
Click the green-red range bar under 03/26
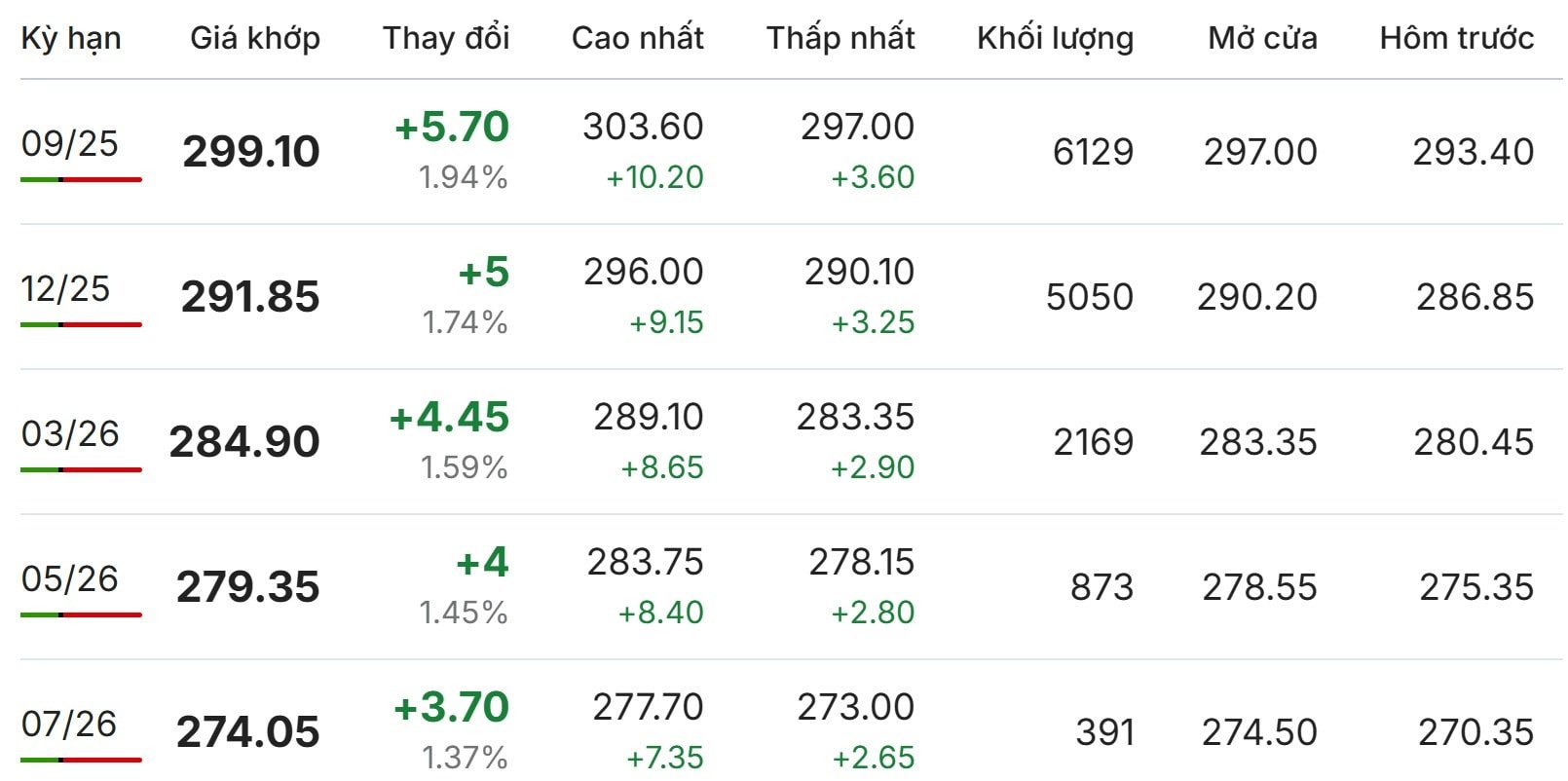click(x=81, y=470)
